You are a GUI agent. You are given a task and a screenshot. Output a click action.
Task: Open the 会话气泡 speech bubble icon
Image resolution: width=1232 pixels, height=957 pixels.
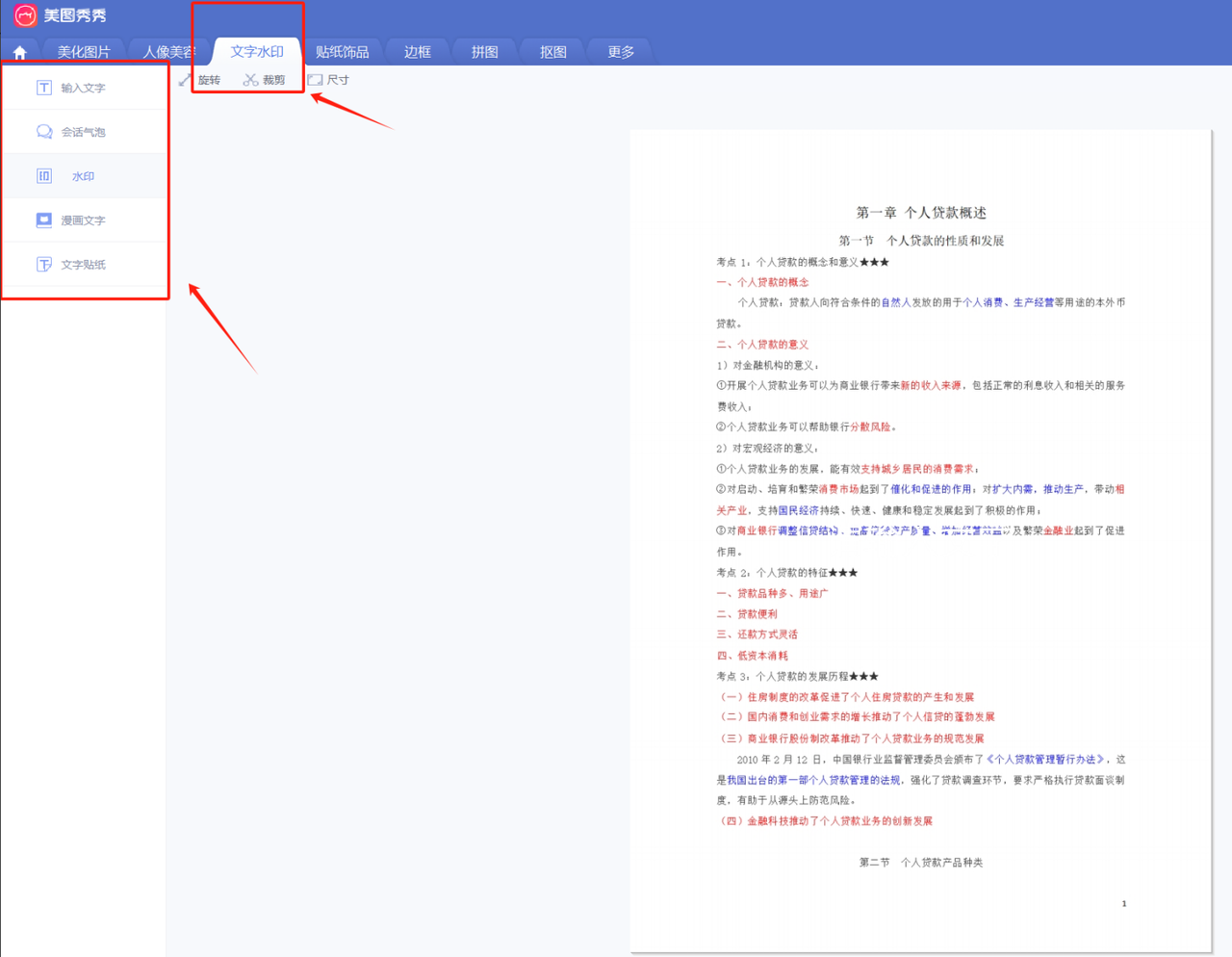(44, 132)
